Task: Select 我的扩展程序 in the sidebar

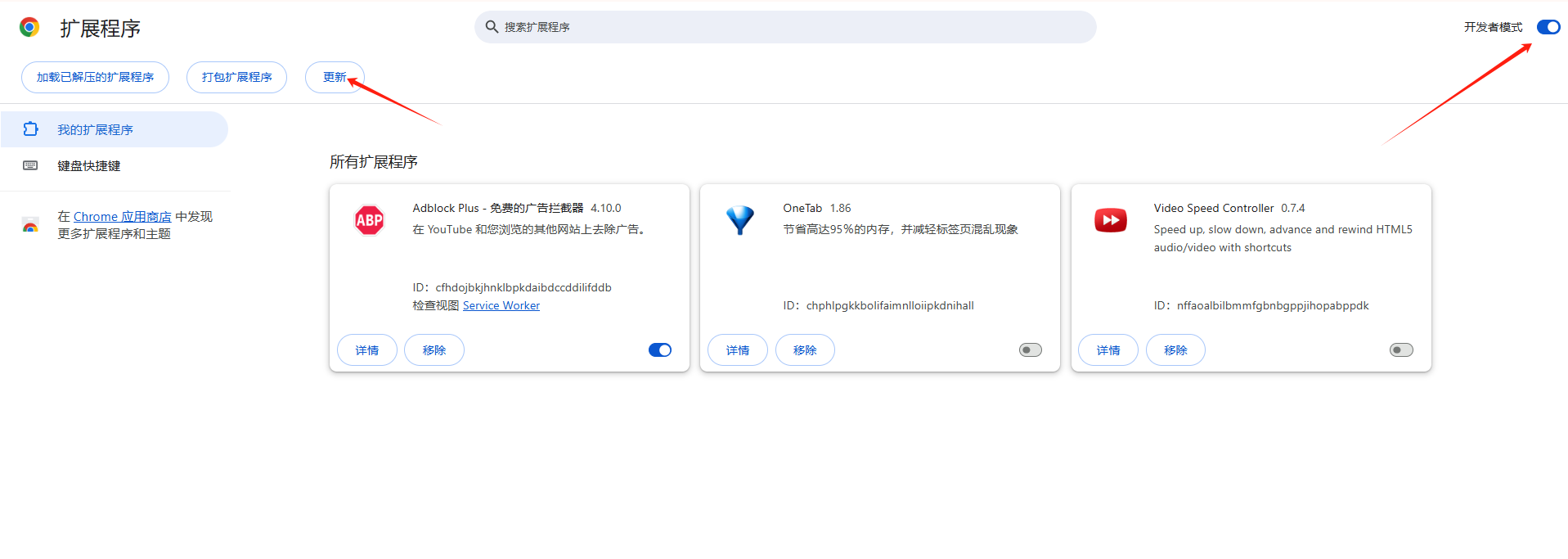Action: pyautogui.click(x=114, y=129)
